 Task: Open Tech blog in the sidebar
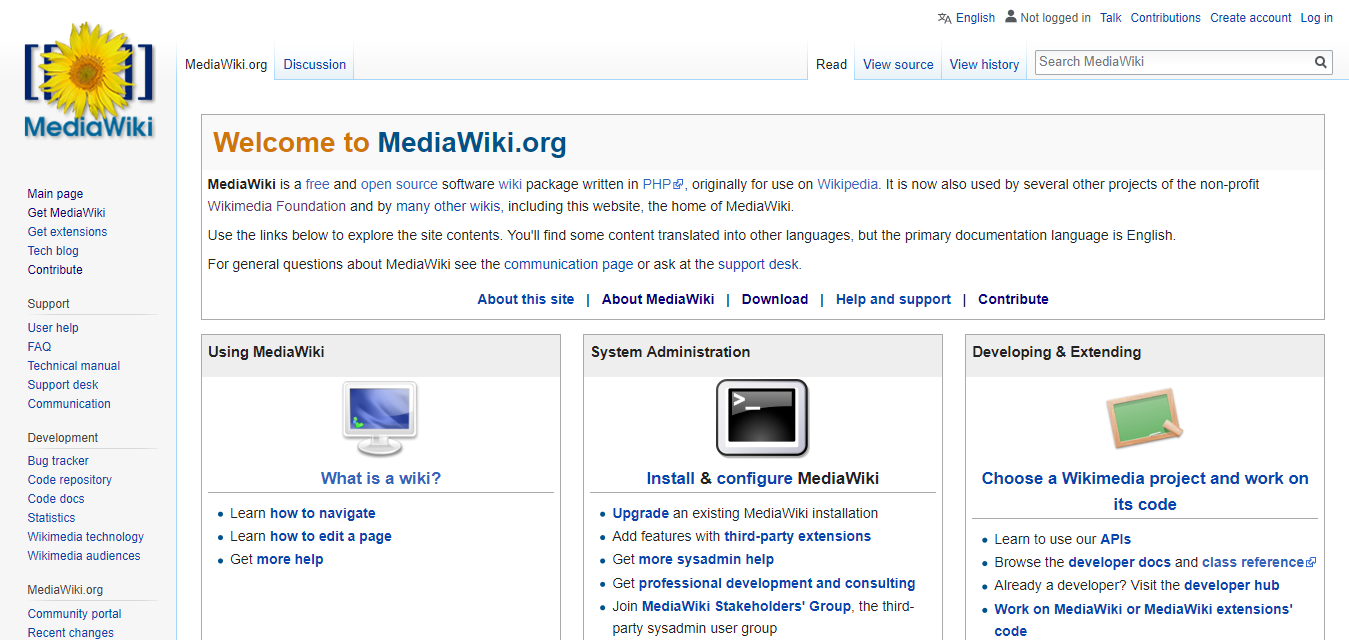53,251
